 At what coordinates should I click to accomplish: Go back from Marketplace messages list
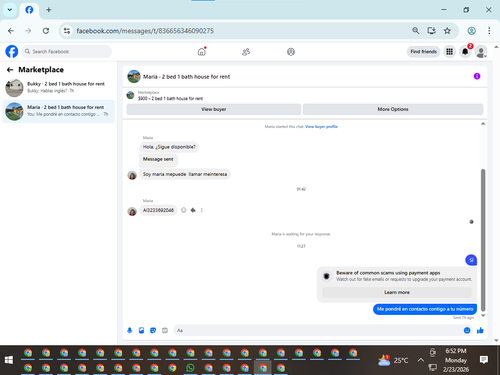[x=10, y=70]
